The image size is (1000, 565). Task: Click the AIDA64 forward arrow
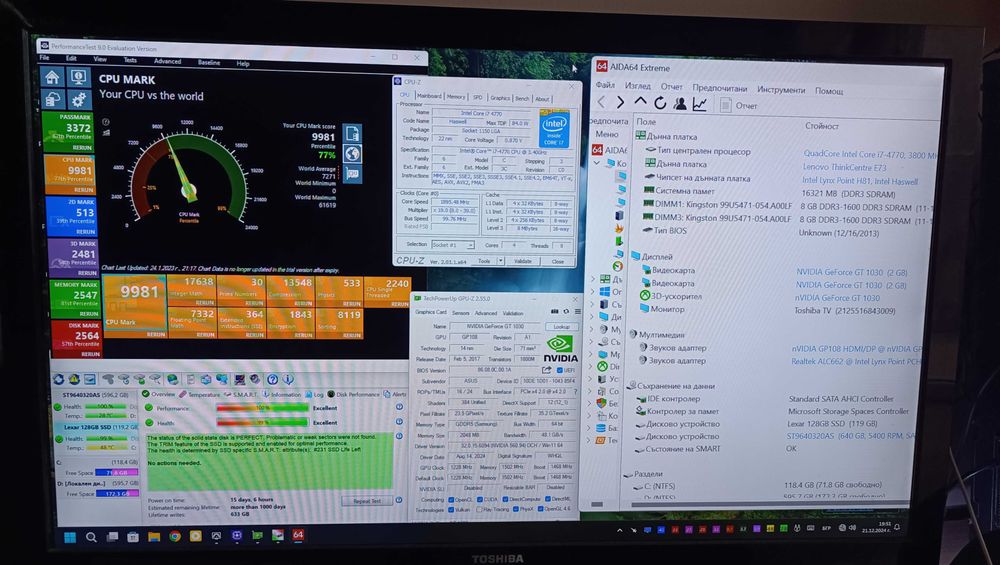point(620,102)
